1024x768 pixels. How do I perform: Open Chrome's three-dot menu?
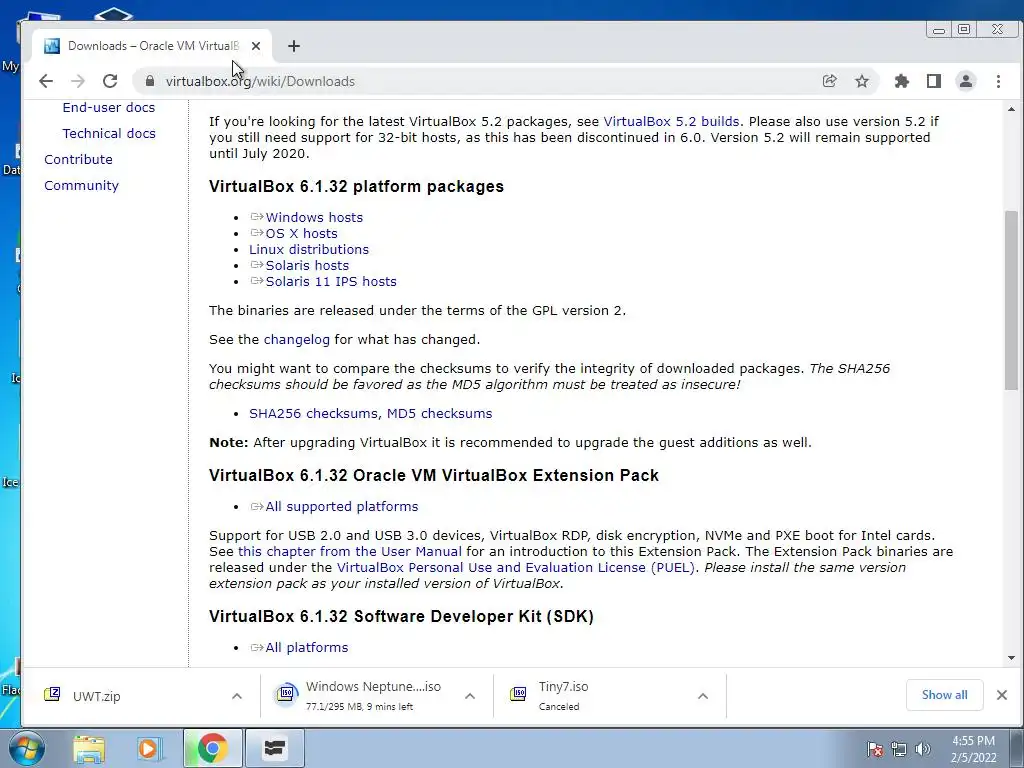coord(999,81)
